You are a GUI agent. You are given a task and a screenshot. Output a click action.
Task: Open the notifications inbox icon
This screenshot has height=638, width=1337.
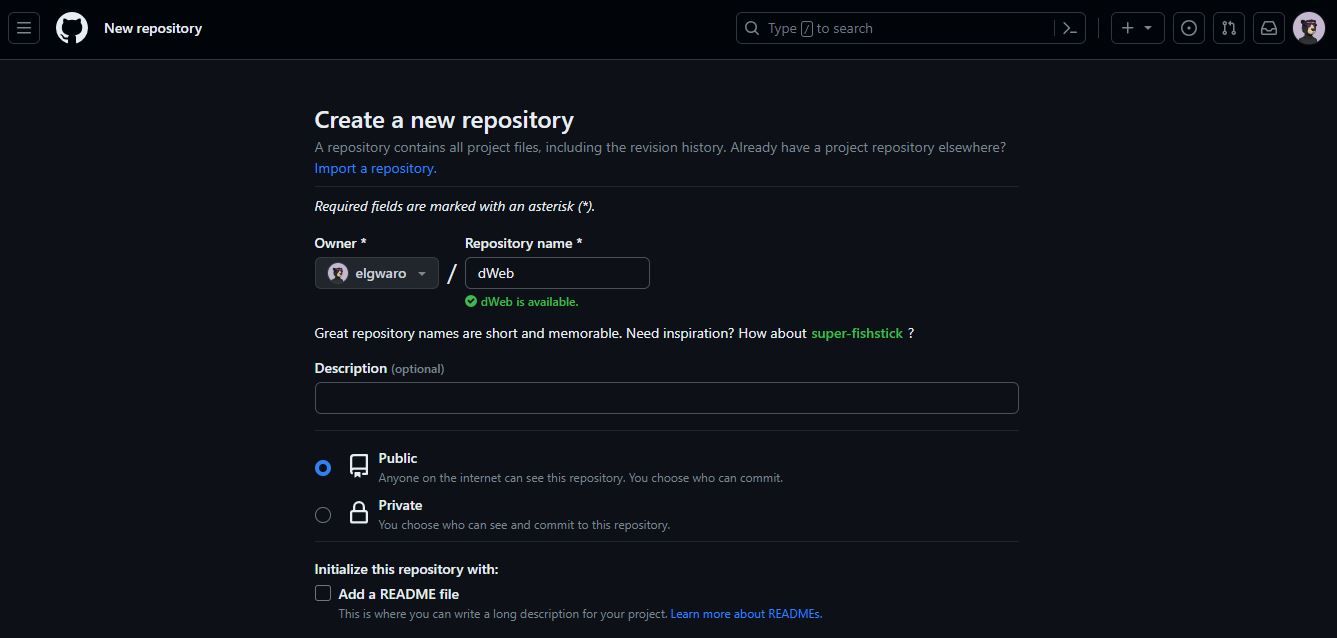point(1268,27)
